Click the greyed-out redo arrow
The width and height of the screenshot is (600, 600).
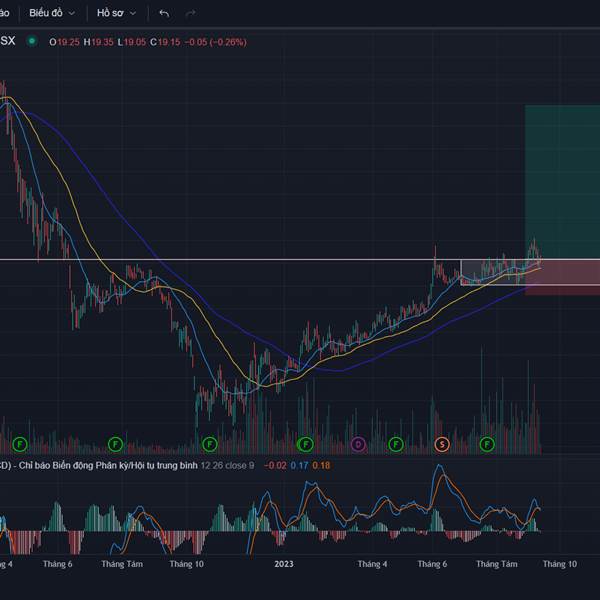[x=191, y=13]
